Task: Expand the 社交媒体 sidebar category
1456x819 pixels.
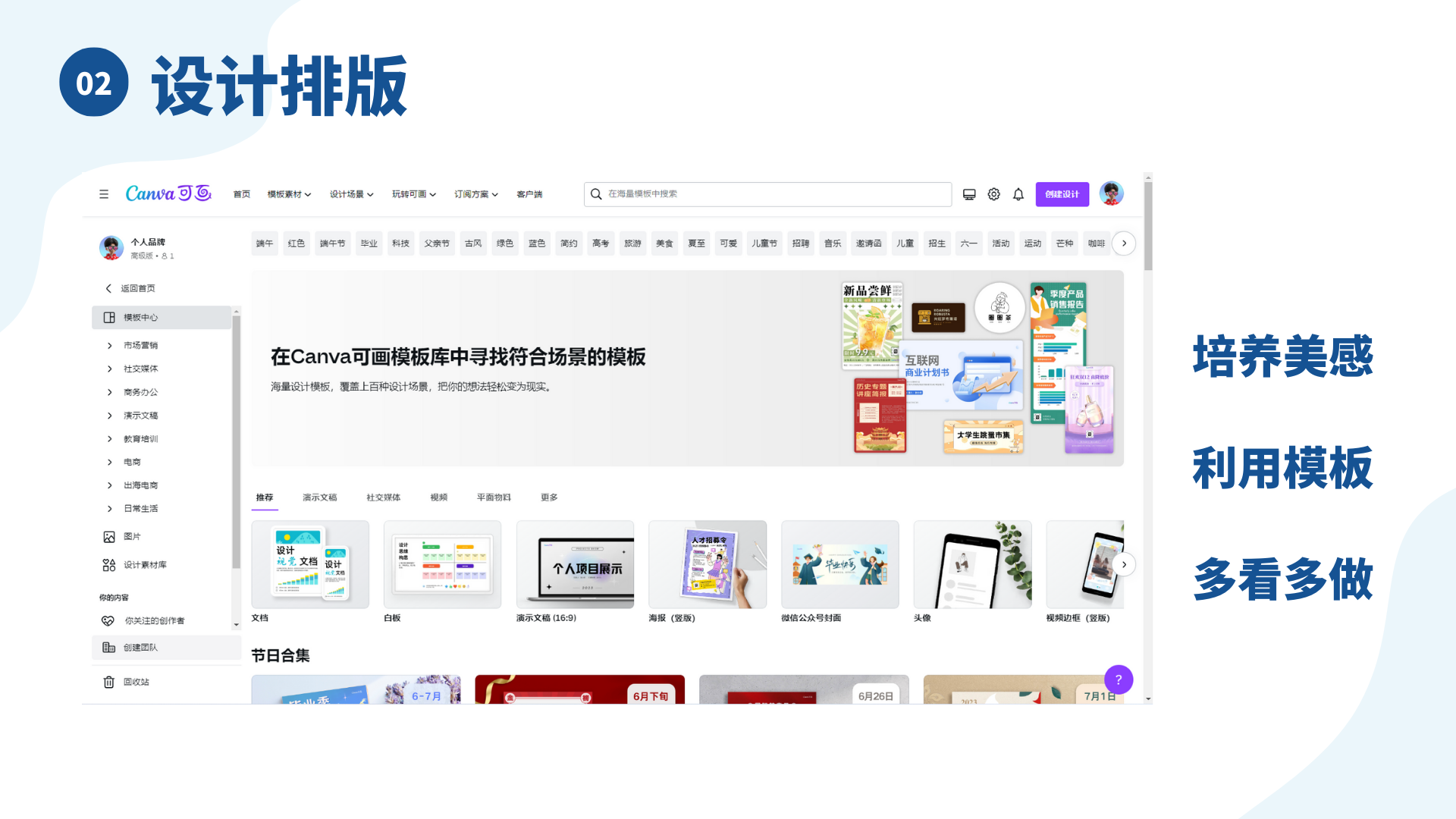Action: tap(109, 369)
